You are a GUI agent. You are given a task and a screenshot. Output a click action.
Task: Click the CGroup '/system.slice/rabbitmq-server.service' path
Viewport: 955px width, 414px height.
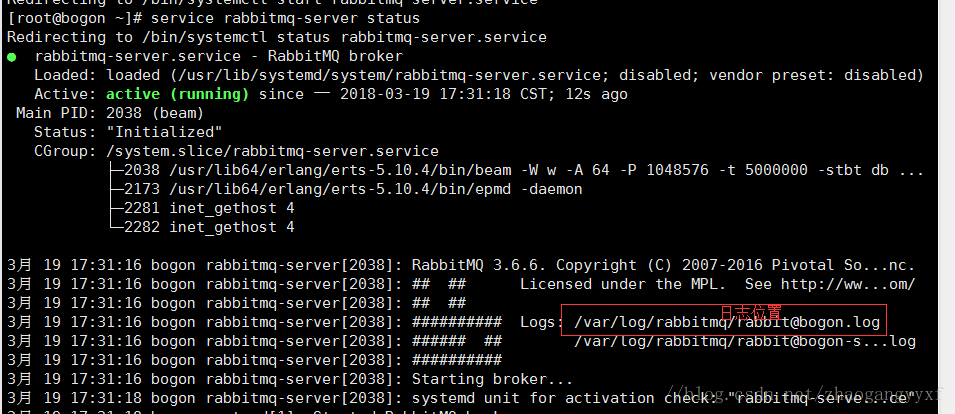(x=272, y=151)
